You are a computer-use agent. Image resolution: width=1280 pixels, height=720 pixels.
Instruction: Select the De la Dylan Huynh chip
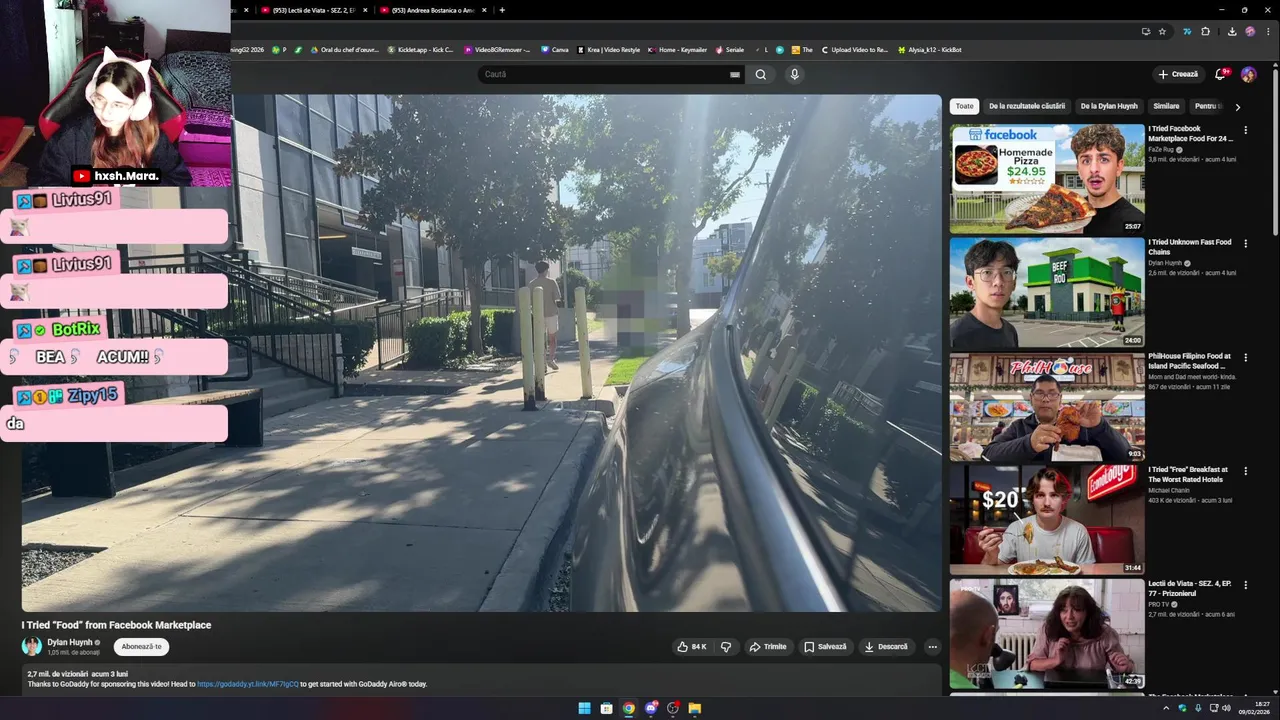coord(1109,106)
